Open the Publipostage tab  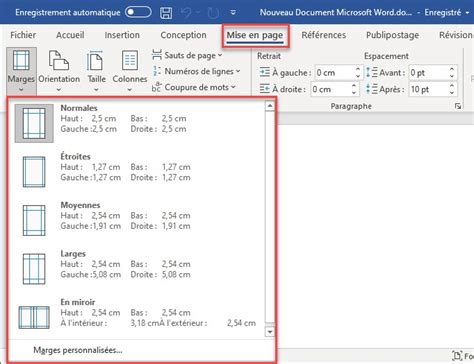click(x=392, y=35)
